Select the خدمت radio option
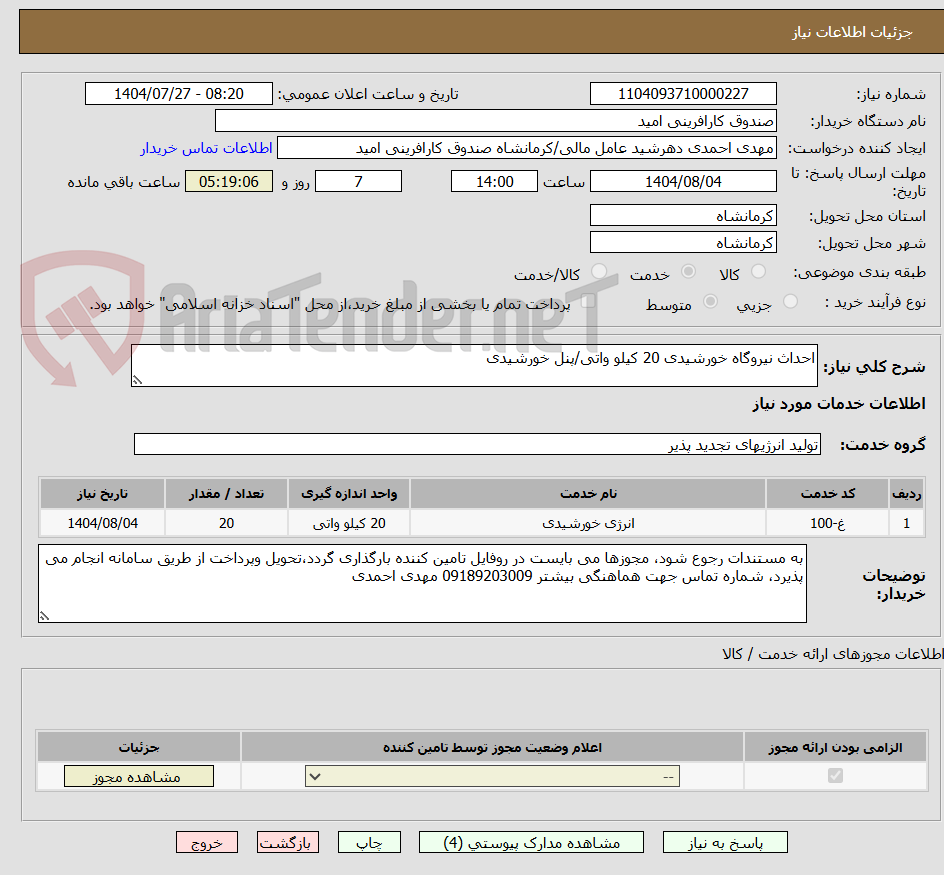 click(x=688, y=271)
